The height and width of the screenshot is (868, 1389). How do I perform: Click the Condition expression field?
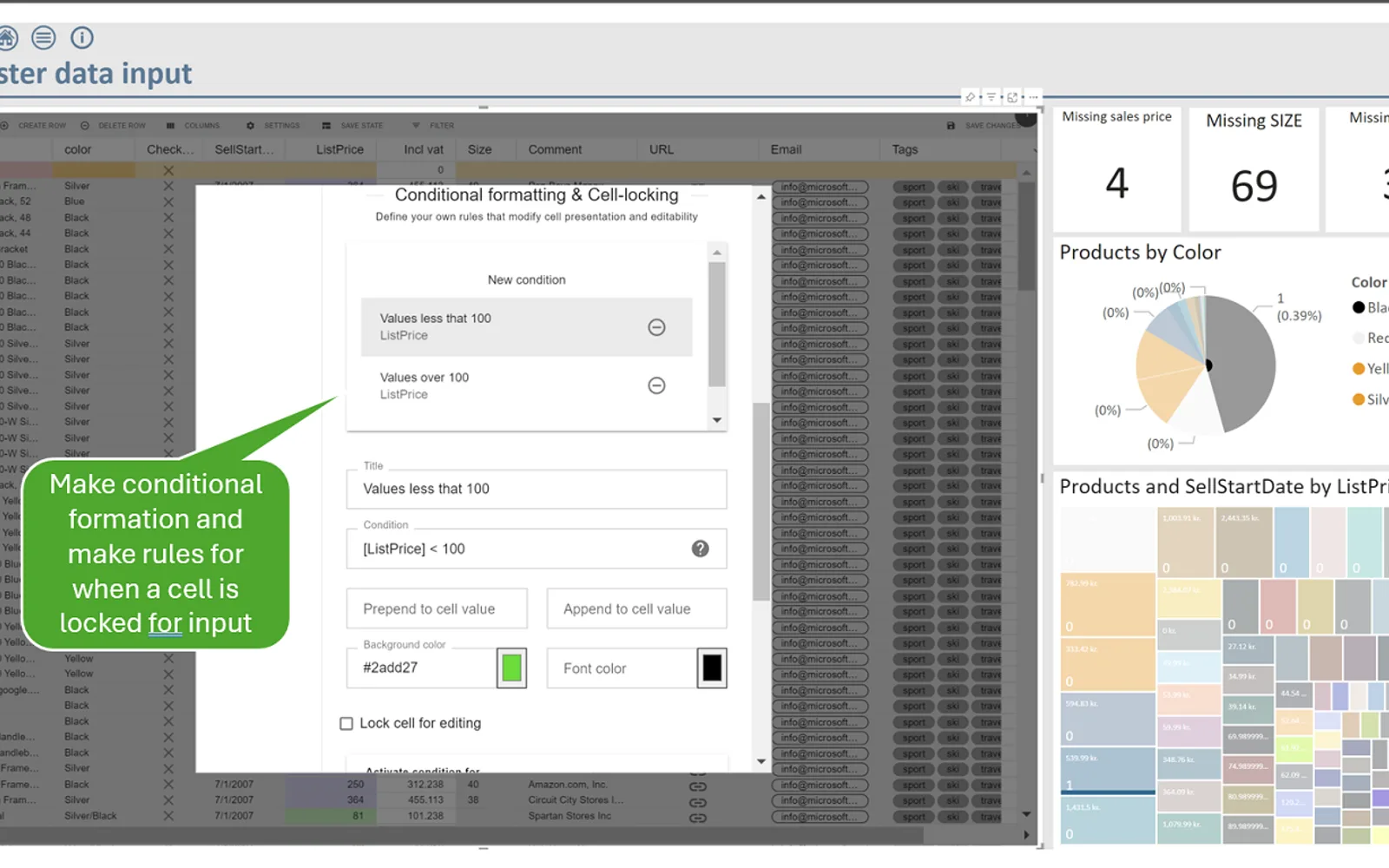click(537, 549)
